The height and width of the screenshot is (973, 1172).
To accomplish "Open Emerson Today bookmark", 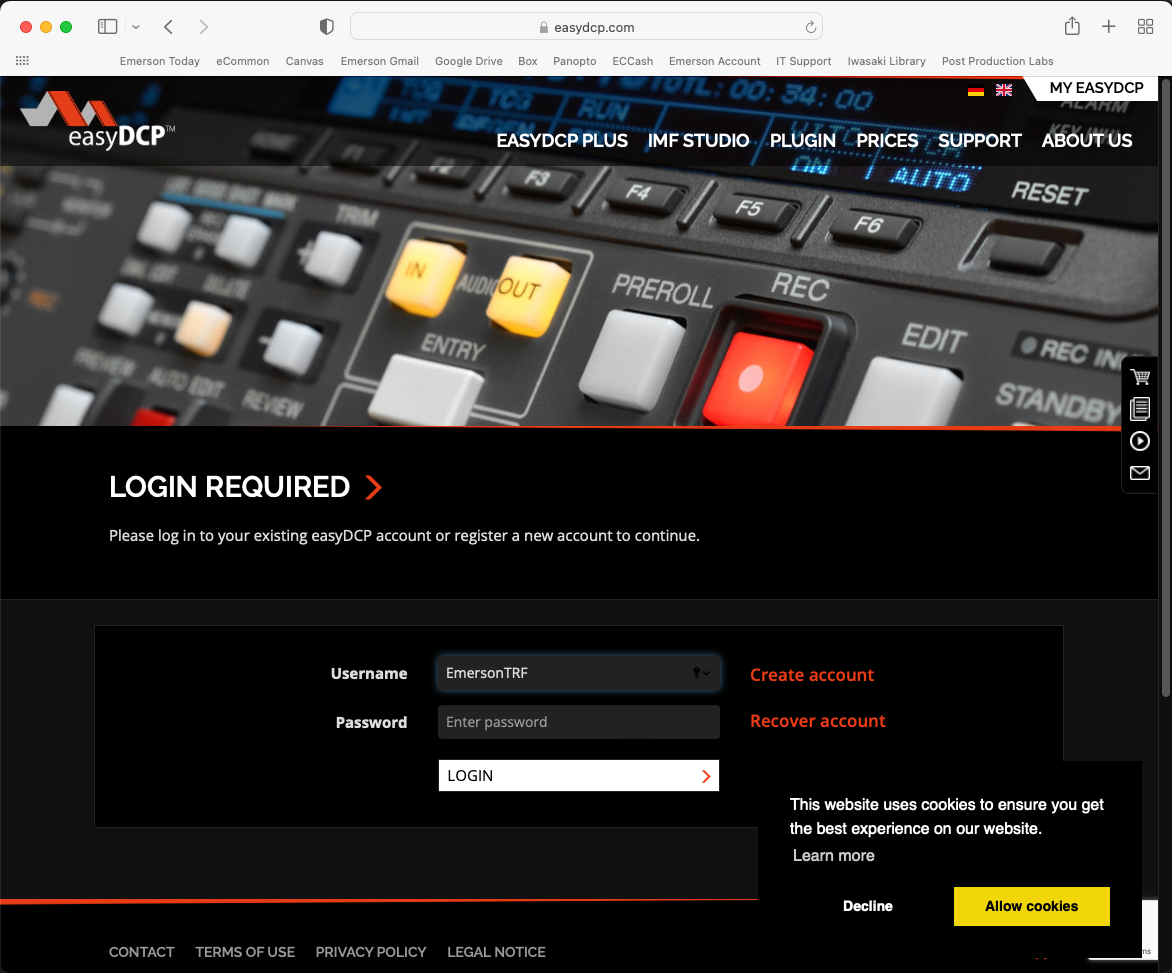I will [160, 61].
